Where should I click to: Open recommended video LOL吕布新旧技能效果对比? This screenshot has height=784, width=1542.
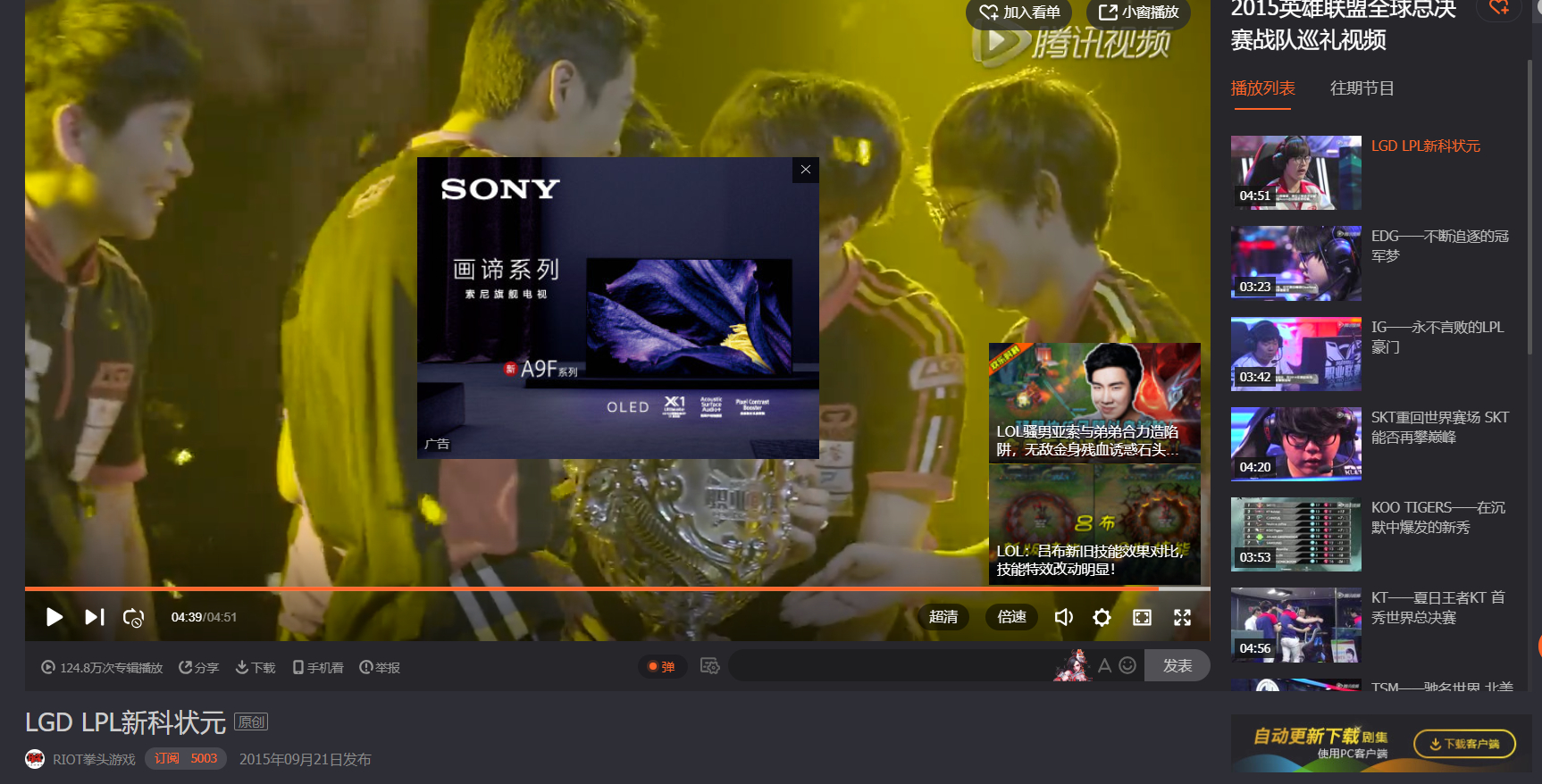[x=1094, y=526]
